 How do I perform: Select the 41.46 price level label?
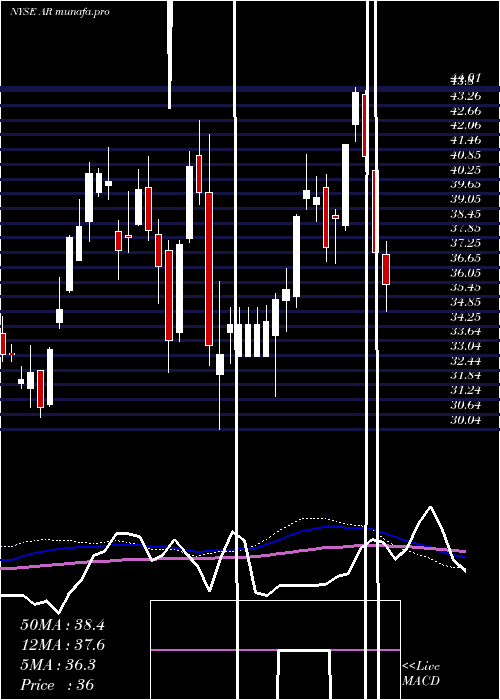pos(466,140)
